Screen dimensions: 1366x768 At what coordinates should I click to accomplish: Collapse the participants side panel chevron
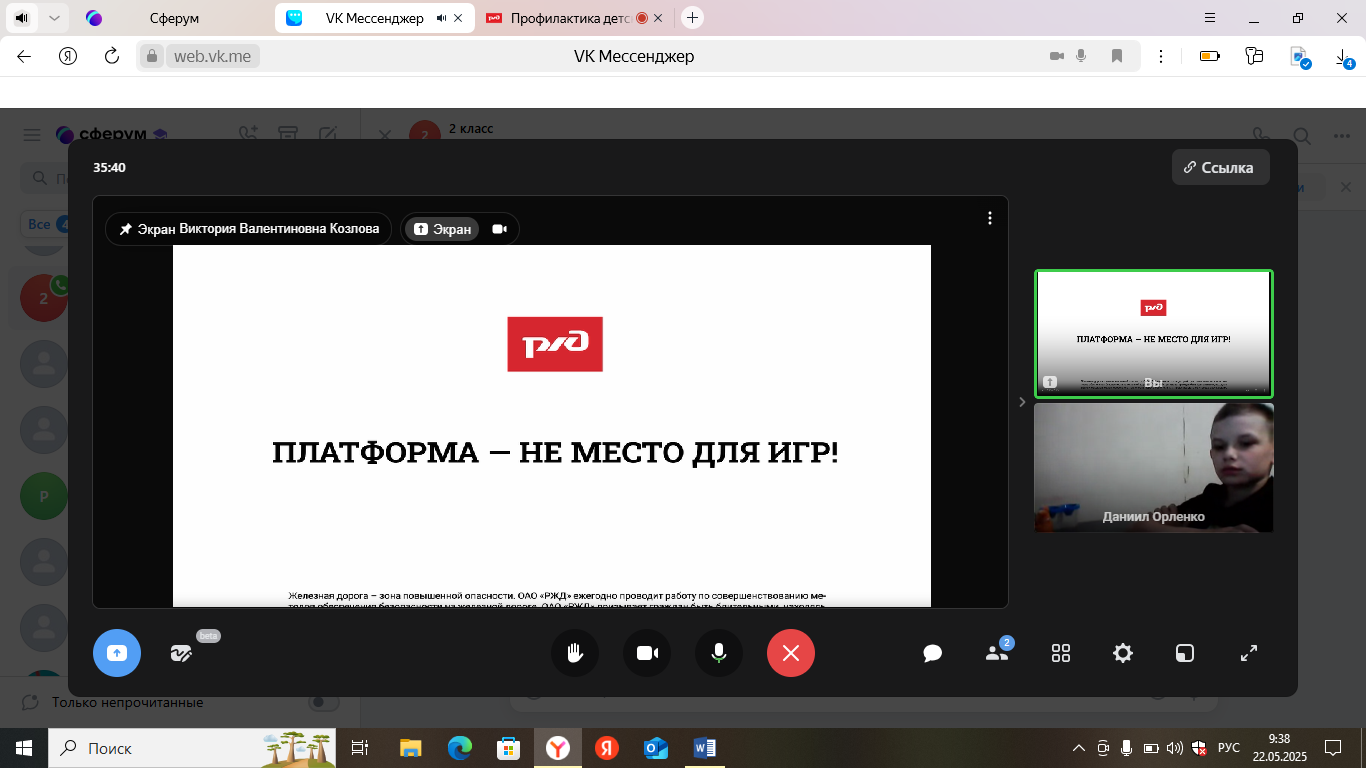1022,402
